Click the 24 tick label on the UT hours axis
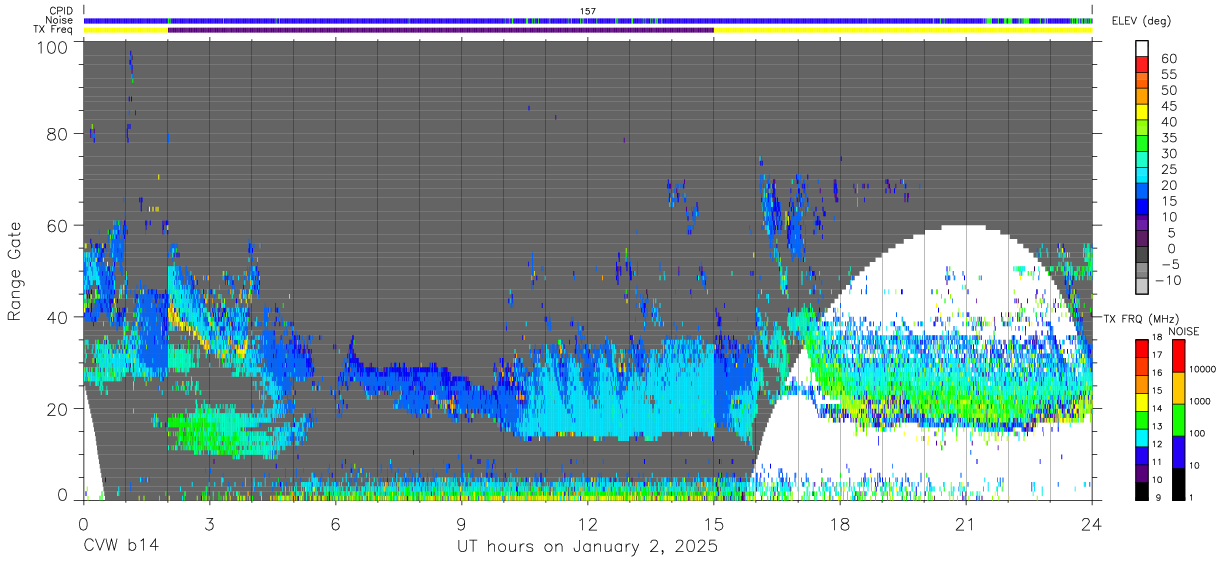1228x567 pixels. point(1091,524)
